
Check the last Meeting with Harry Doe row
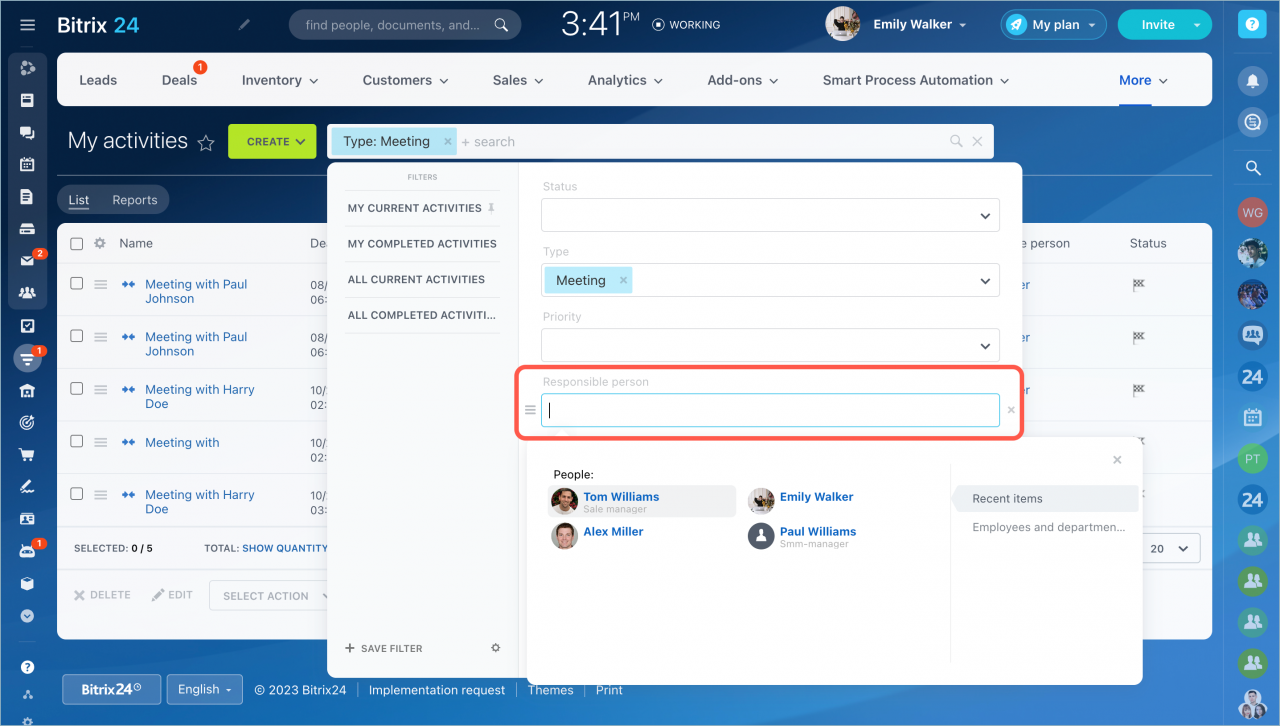[76, 494]
